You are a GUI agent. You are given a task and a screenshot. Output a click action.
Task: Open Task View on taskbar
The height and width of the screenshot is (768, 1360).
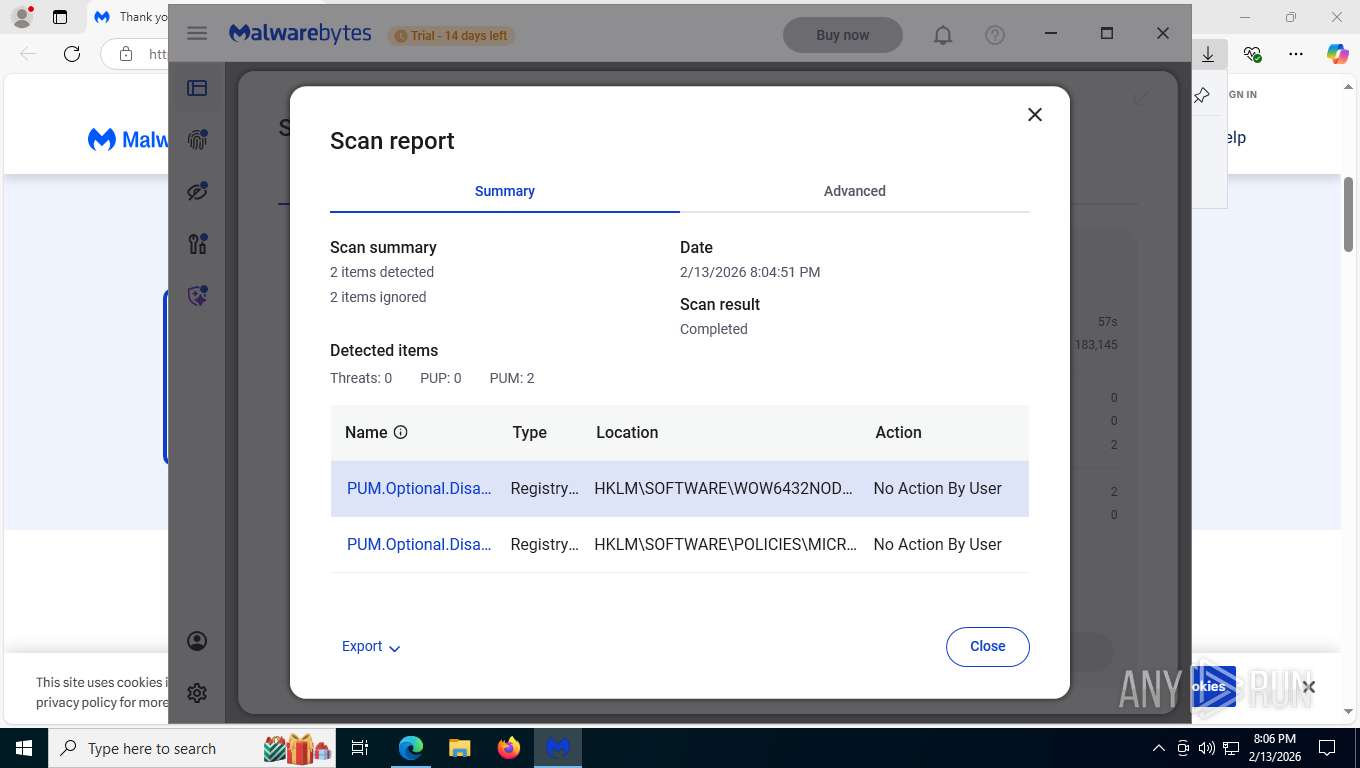(360, 748)
